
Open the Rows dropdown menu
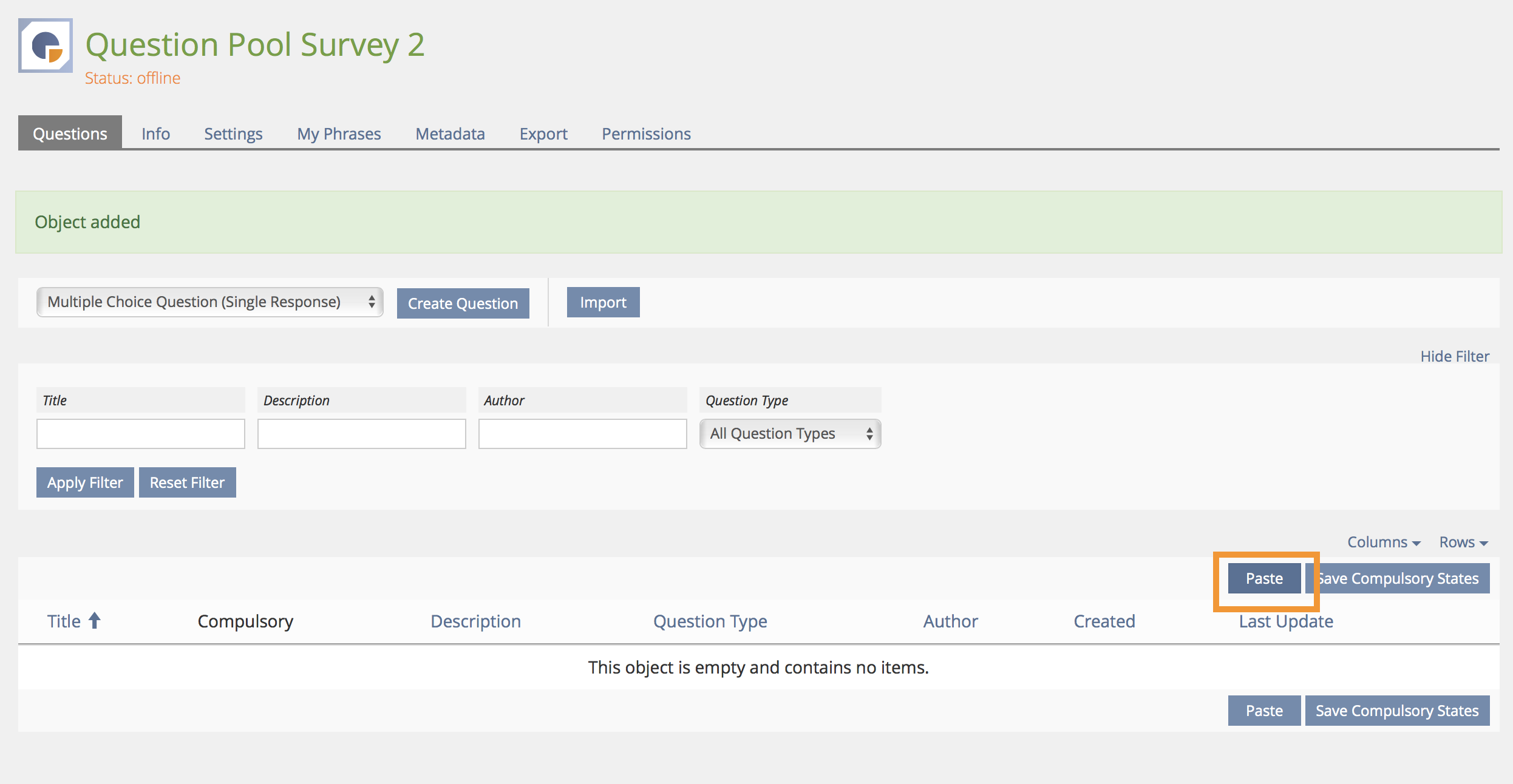(x=1463, y=542)
